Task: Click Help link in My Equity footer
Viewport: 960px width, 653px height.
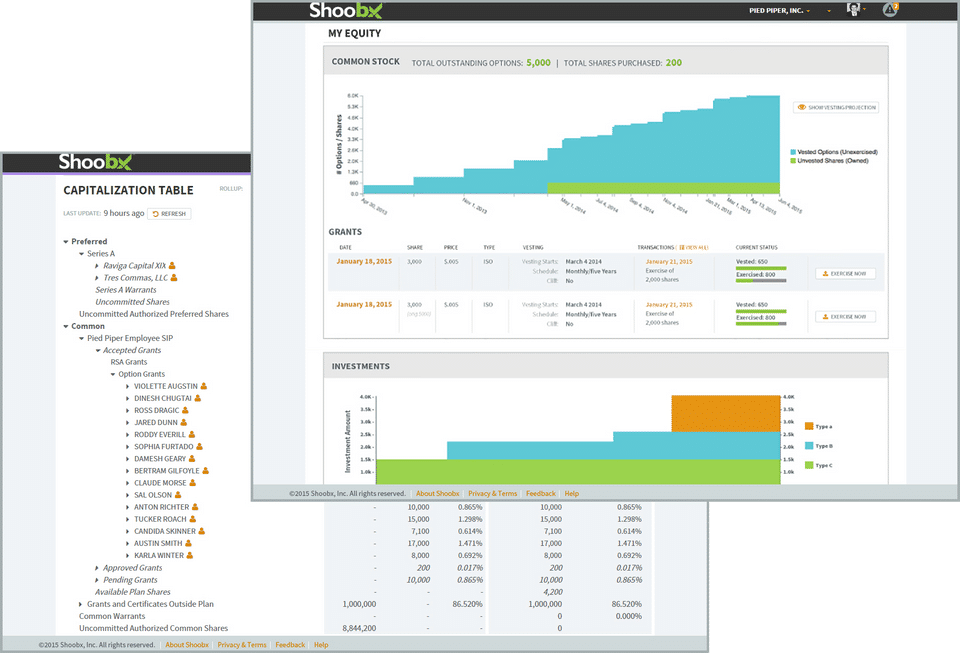Action: (x=571, y=493)
